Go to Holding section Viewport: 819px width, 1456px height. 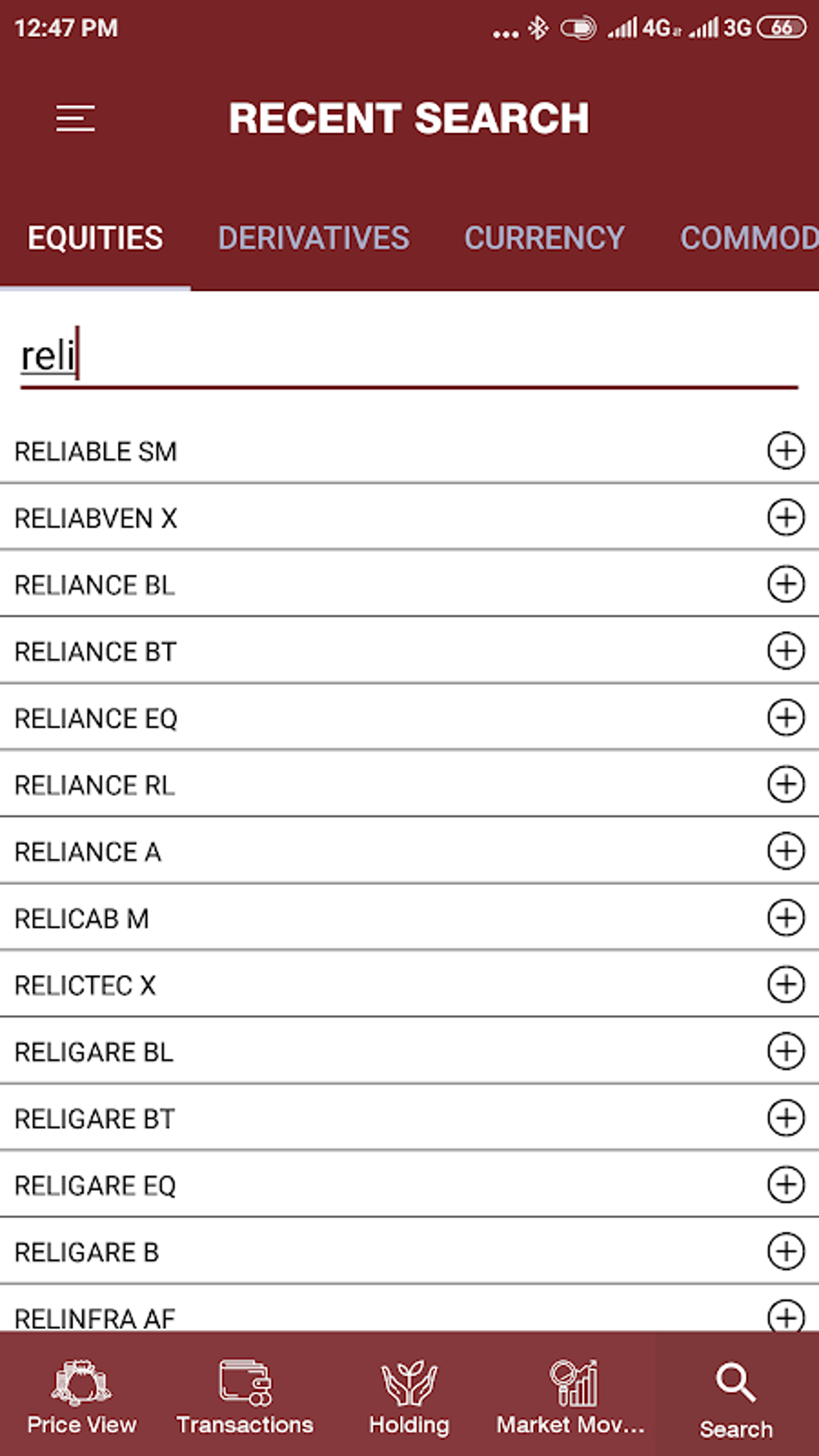pos(409,1397)
